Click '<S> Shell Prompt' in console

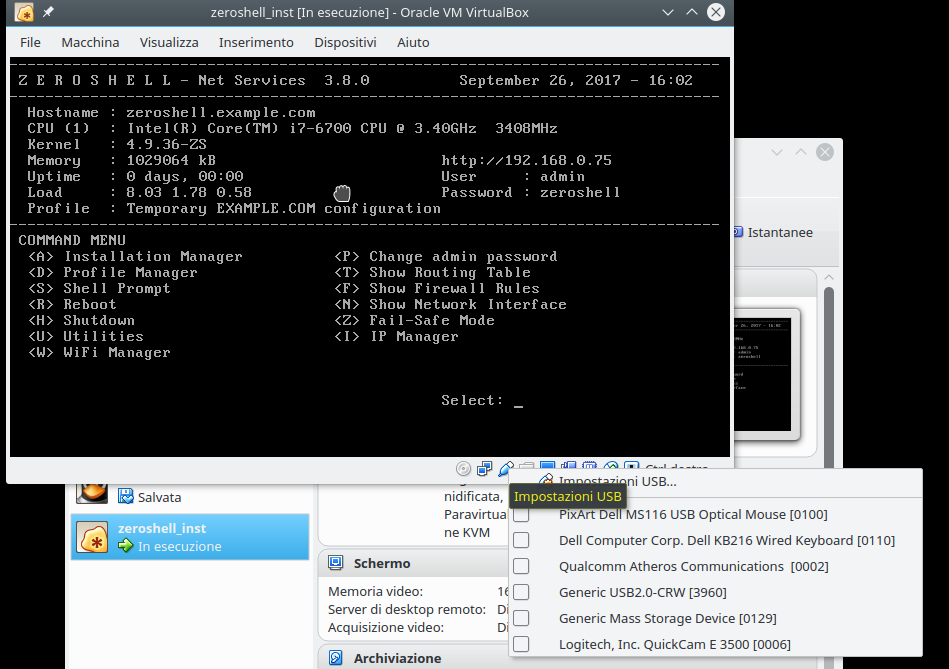point(99,288)
